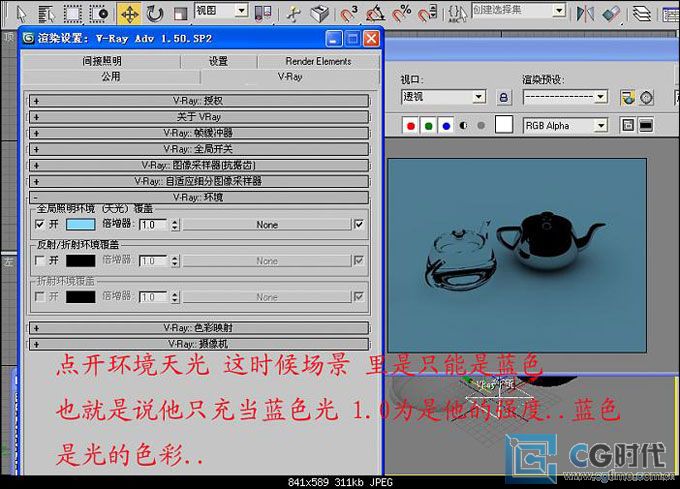
Task: Activate the Select and Rotate tool
Action: click(154, 13)
